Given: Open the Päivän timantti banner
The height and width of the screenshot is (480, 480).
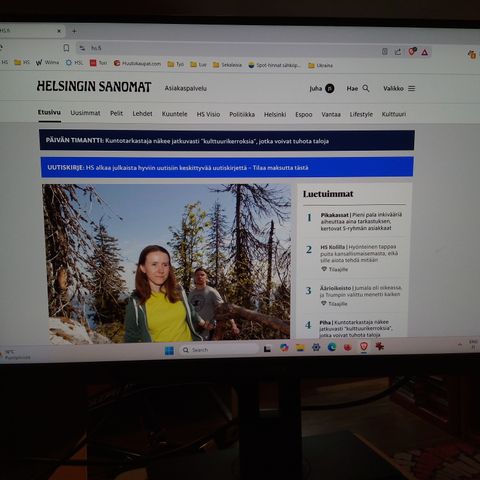Looking at the screenshot, I should point(227,140).
